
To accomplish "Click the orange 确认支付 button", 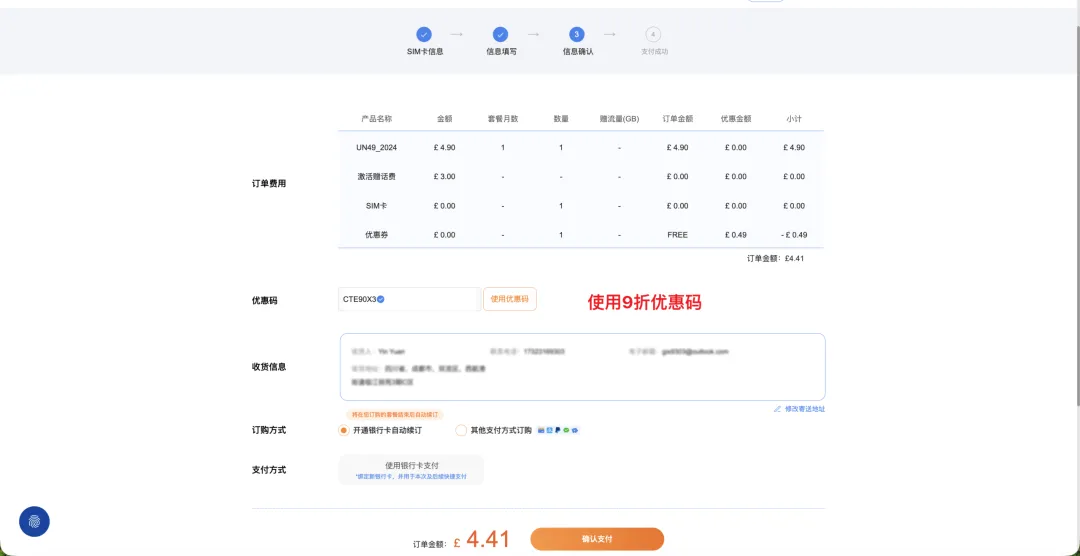I will click(597, 539).
